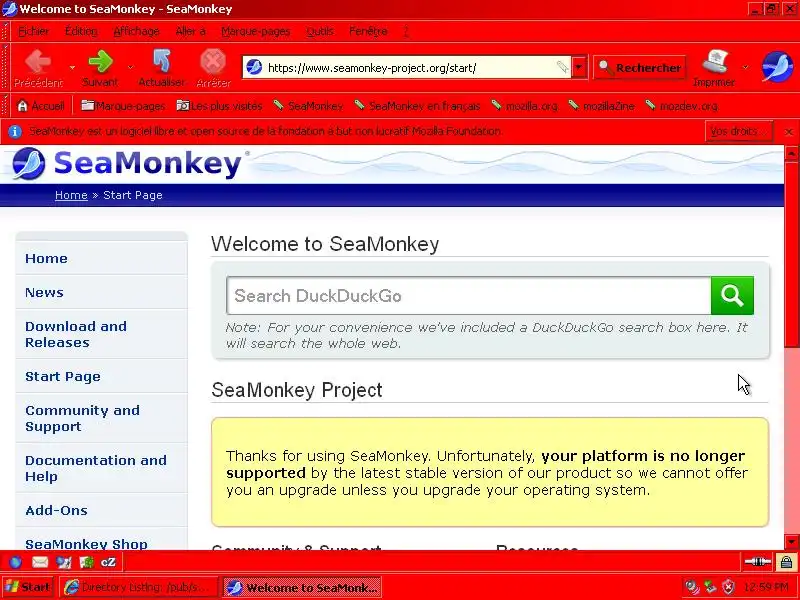Open the Marque-pages menu in the menu bar
Screen dimensions: 800x600
(x=256, y=31)
